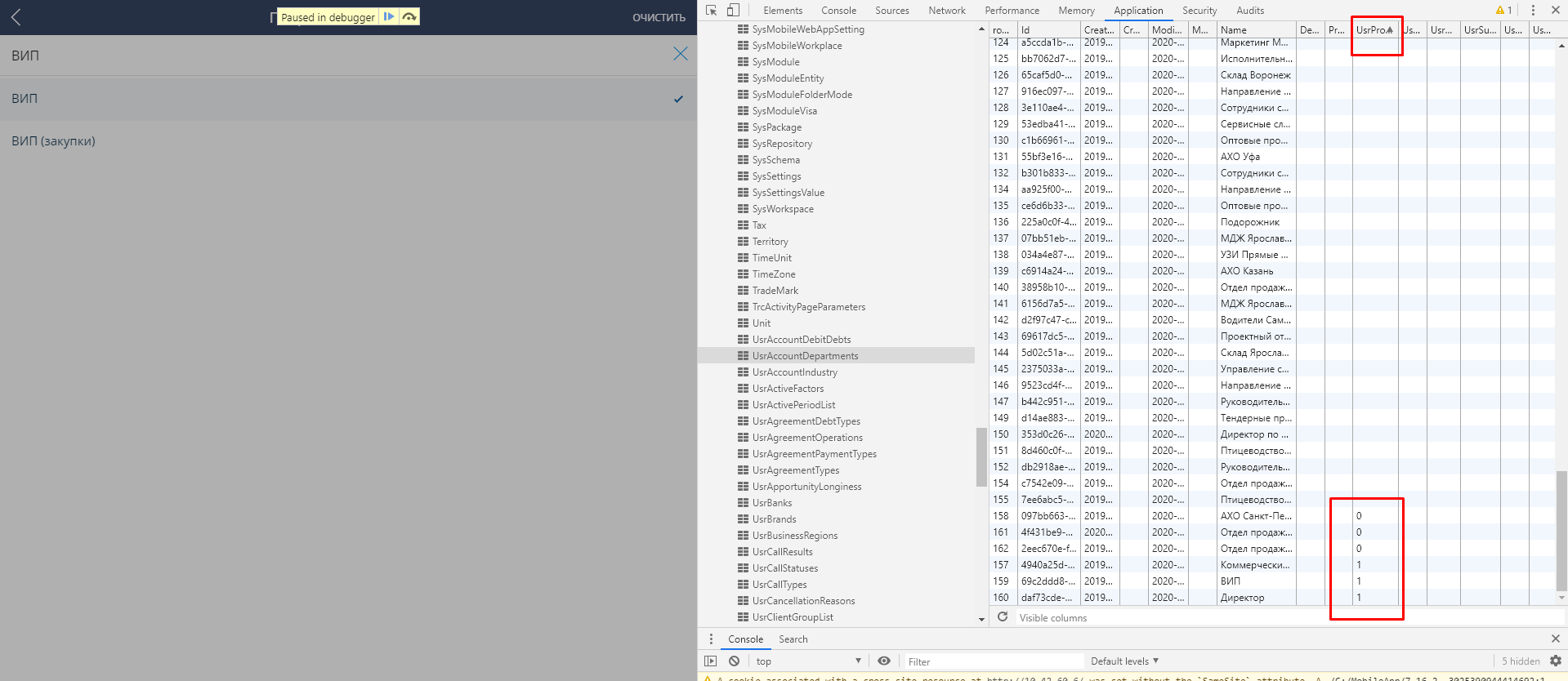Viewport: 1568px width, 681px height.
Task: Open Default levels dropdown
Action: coord(1125,661)
